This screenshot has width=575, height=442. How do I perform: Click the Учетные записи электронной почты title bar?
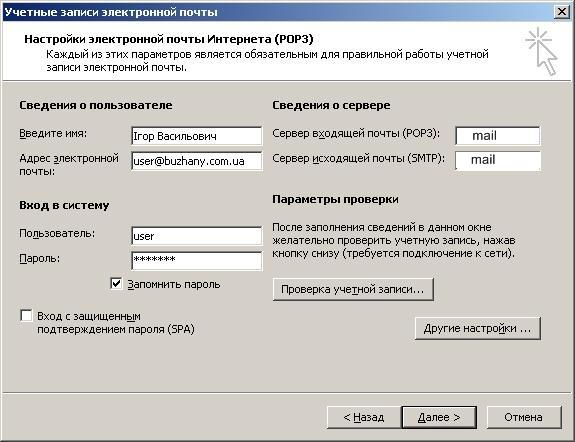278,12
